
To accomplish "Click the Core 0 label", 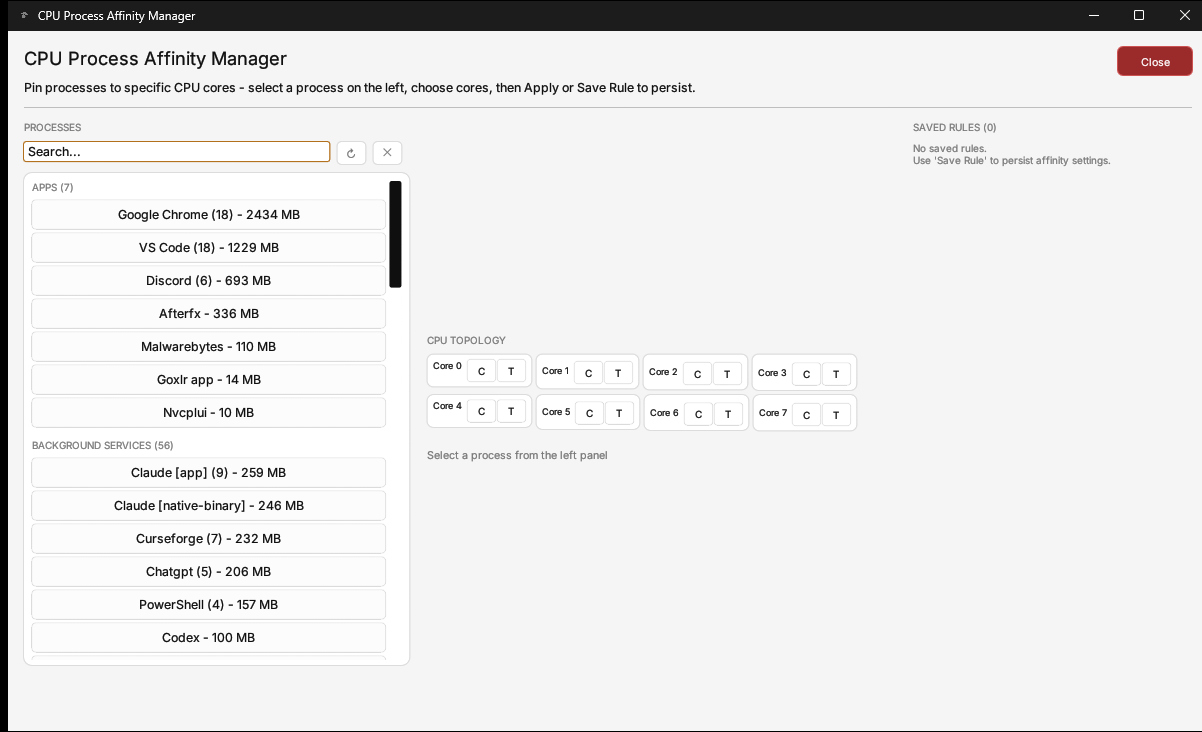I will tap(447, 366).
